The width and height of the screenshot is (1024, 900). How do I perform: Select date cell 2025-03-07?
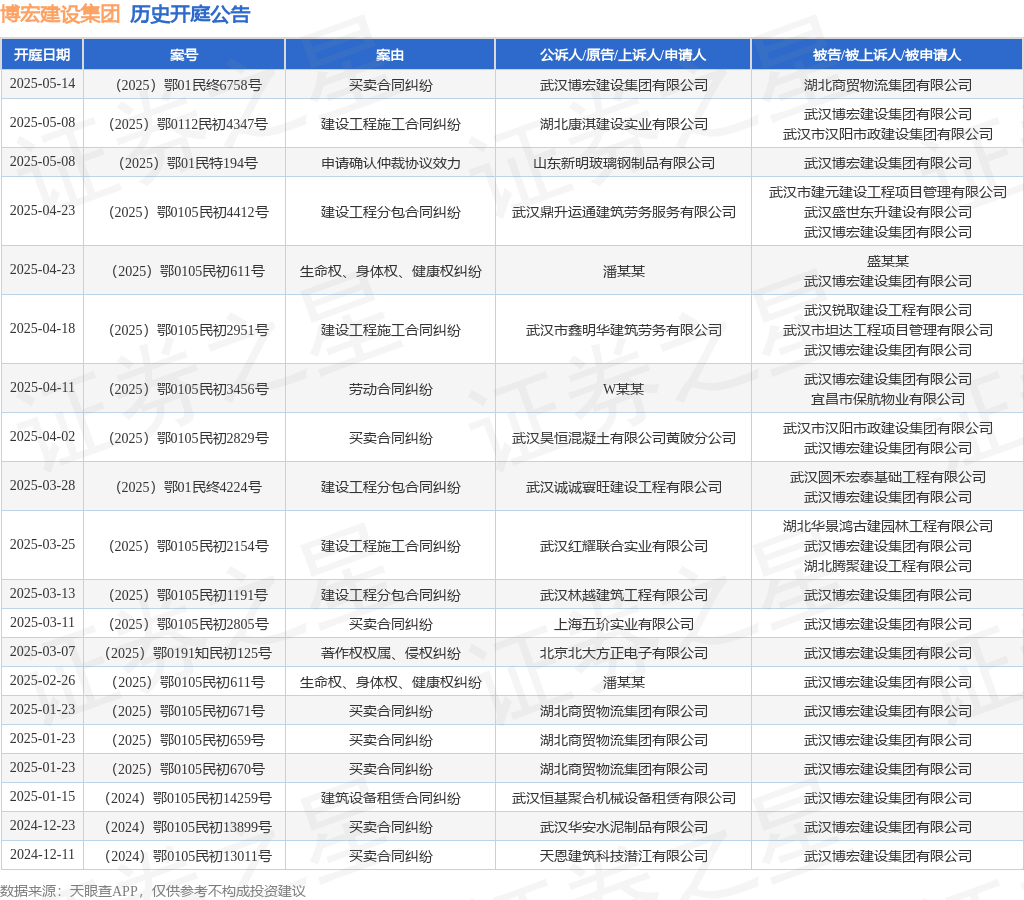(x=42, y=651)
